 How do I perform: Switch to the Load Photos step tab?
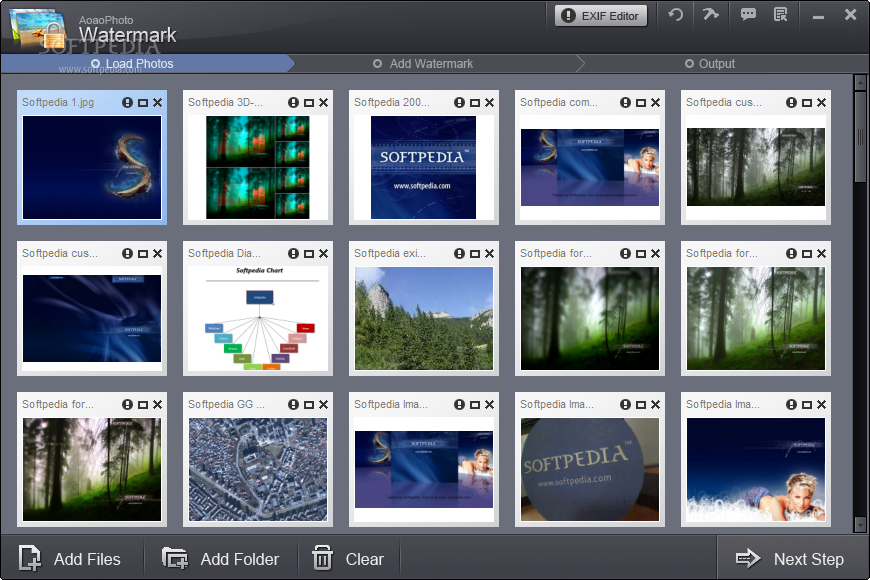click(148, 64)
